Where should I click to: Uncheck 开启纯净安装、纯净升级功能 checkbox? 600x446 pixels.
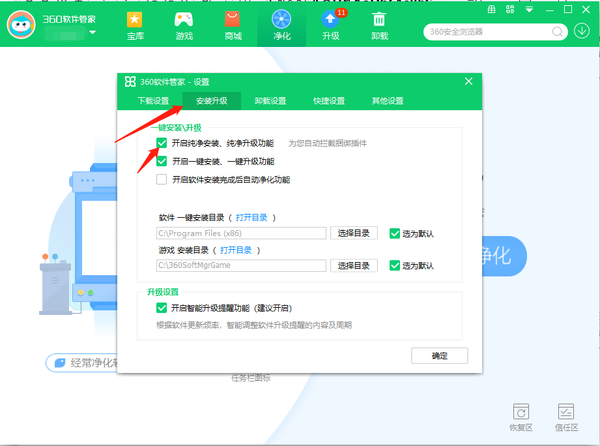pyautogui.click(x=162, y=144)
